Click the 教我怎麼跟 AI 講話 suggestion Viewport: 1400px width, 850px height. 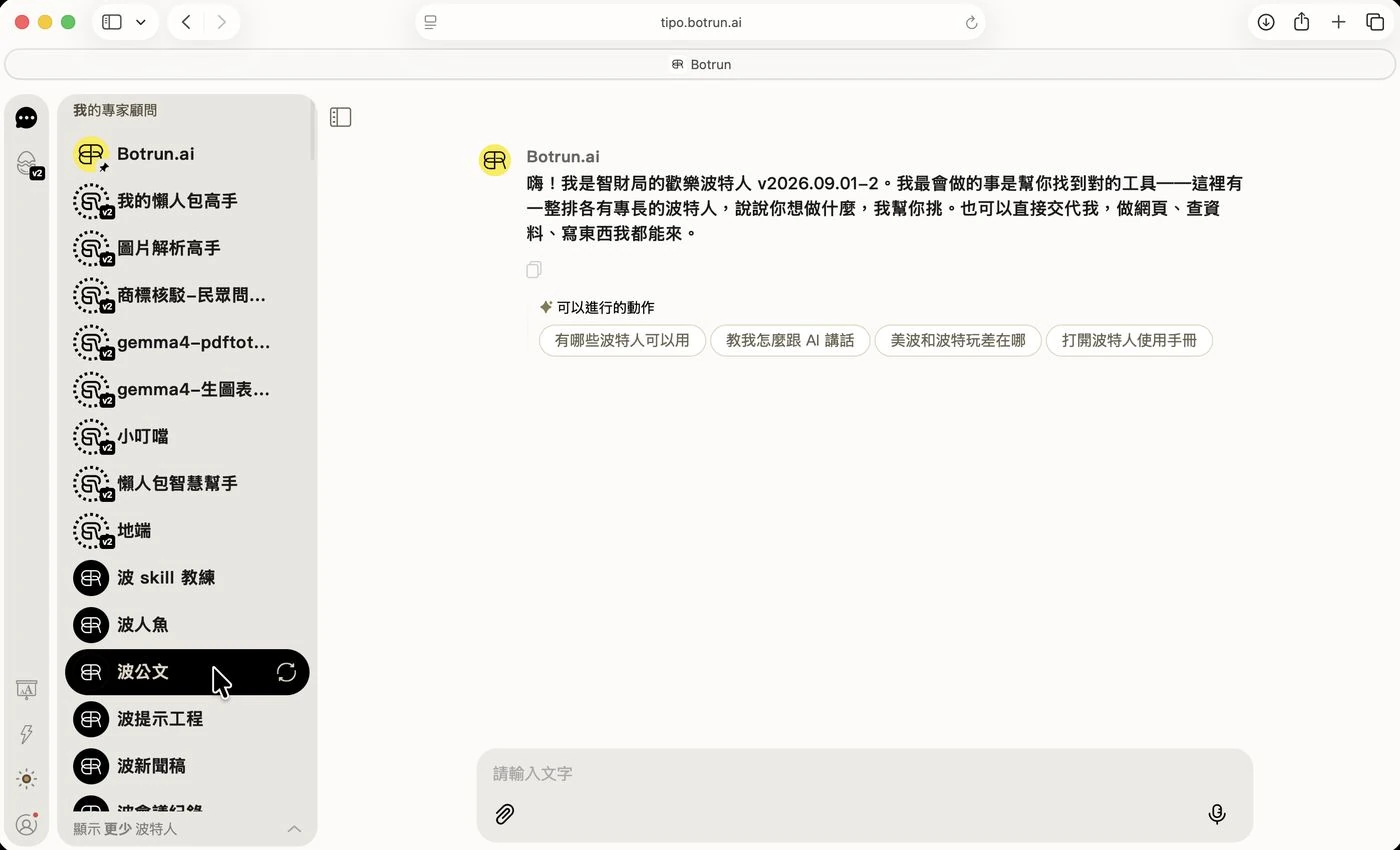[x=790, y=340]
